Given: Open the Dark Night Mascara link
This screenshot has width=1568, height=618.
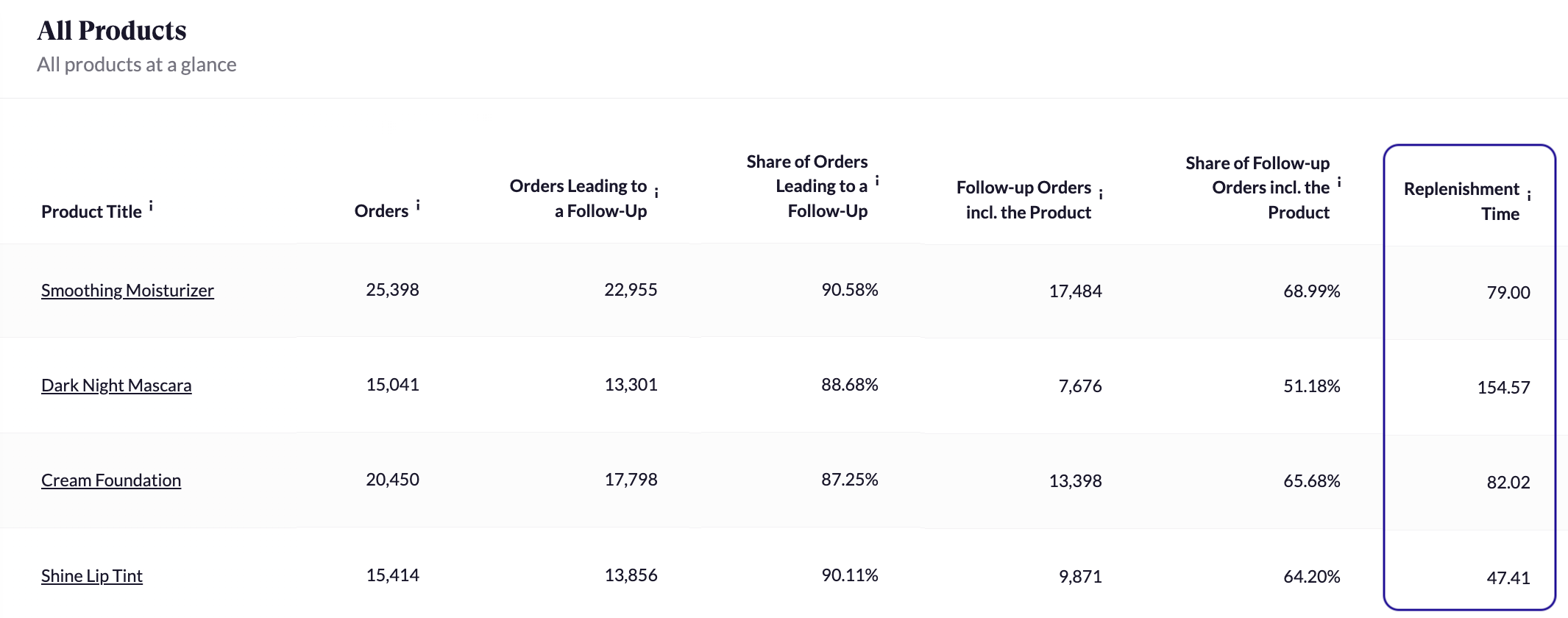Looking at the screenshot, I should click(116, 386).
